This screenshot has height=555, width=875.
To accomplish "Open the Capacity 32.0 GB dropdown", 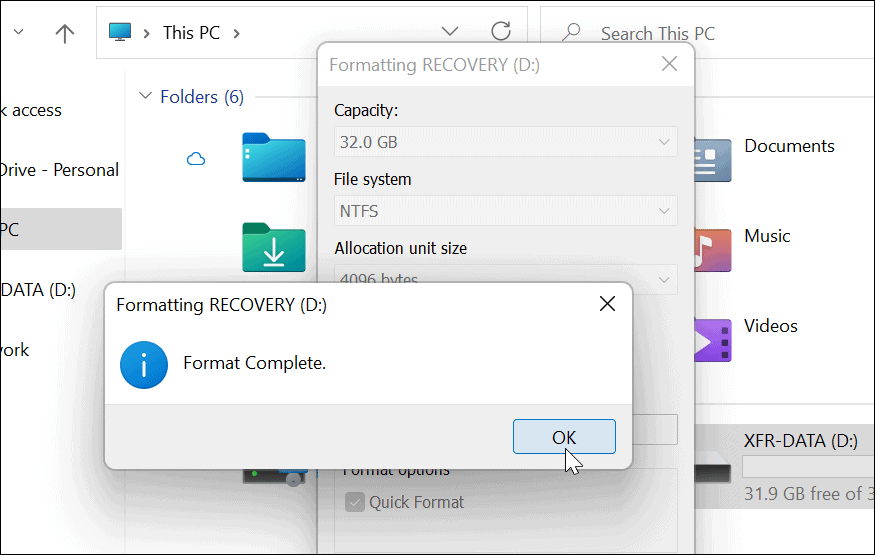I will coord(506,142).
